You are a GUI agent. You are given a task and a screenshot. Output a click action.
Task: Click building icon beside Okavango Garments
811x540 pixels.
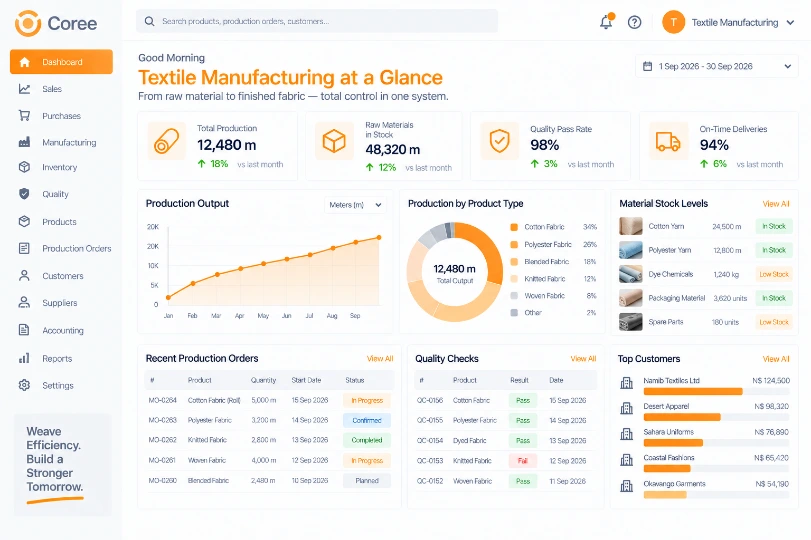[x=626, y=486]
